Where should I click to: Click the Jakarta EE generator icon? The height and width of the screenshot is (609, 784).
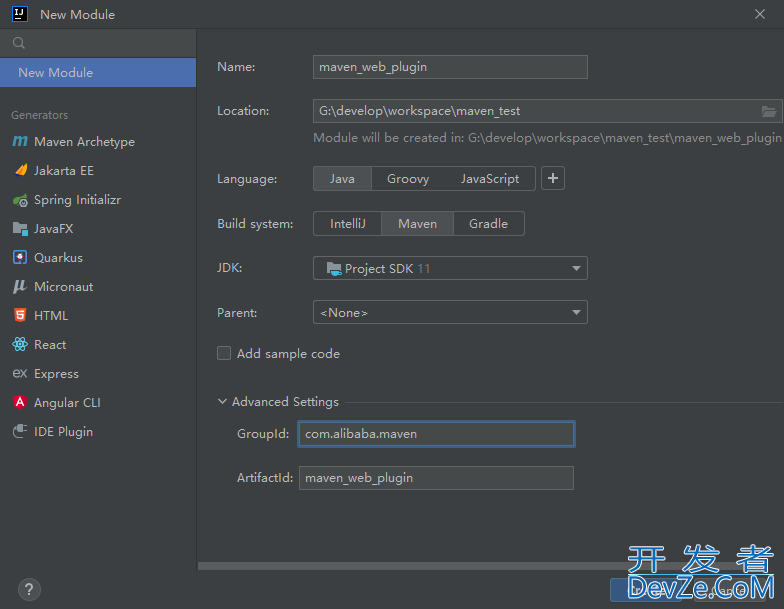tap(20, 170)
